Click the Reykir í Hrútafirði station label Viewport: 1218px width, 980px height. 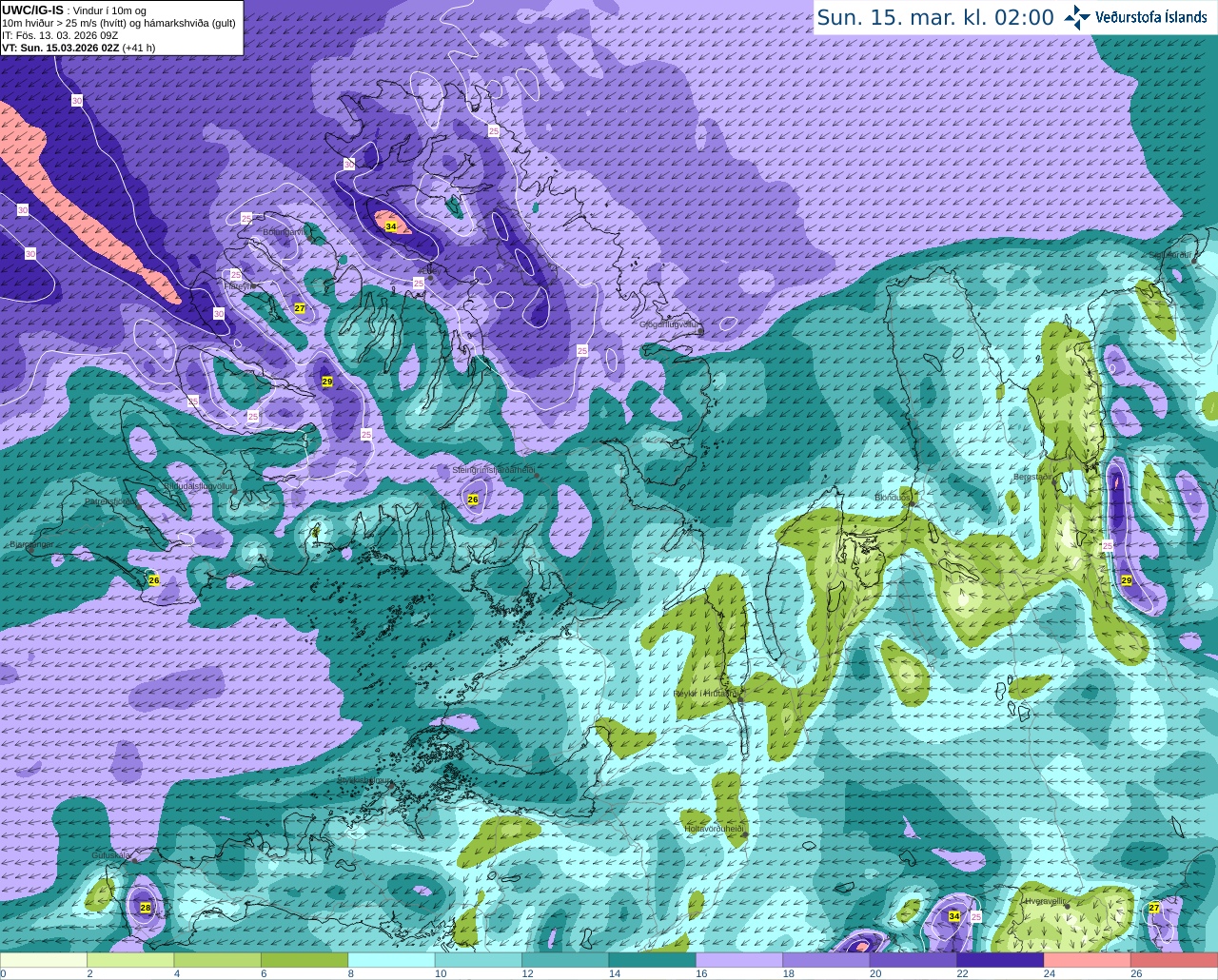click(706, 694)
